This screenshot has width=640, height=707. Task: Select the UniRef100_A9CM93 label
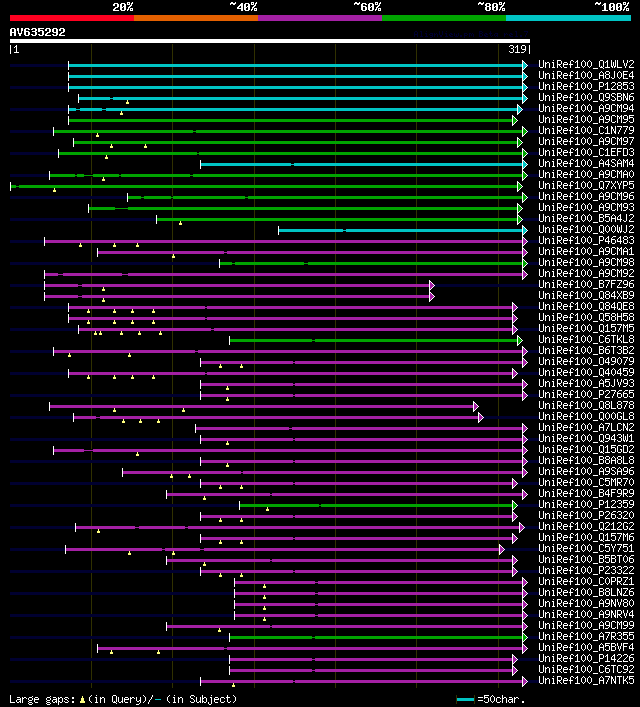[586, 207]
